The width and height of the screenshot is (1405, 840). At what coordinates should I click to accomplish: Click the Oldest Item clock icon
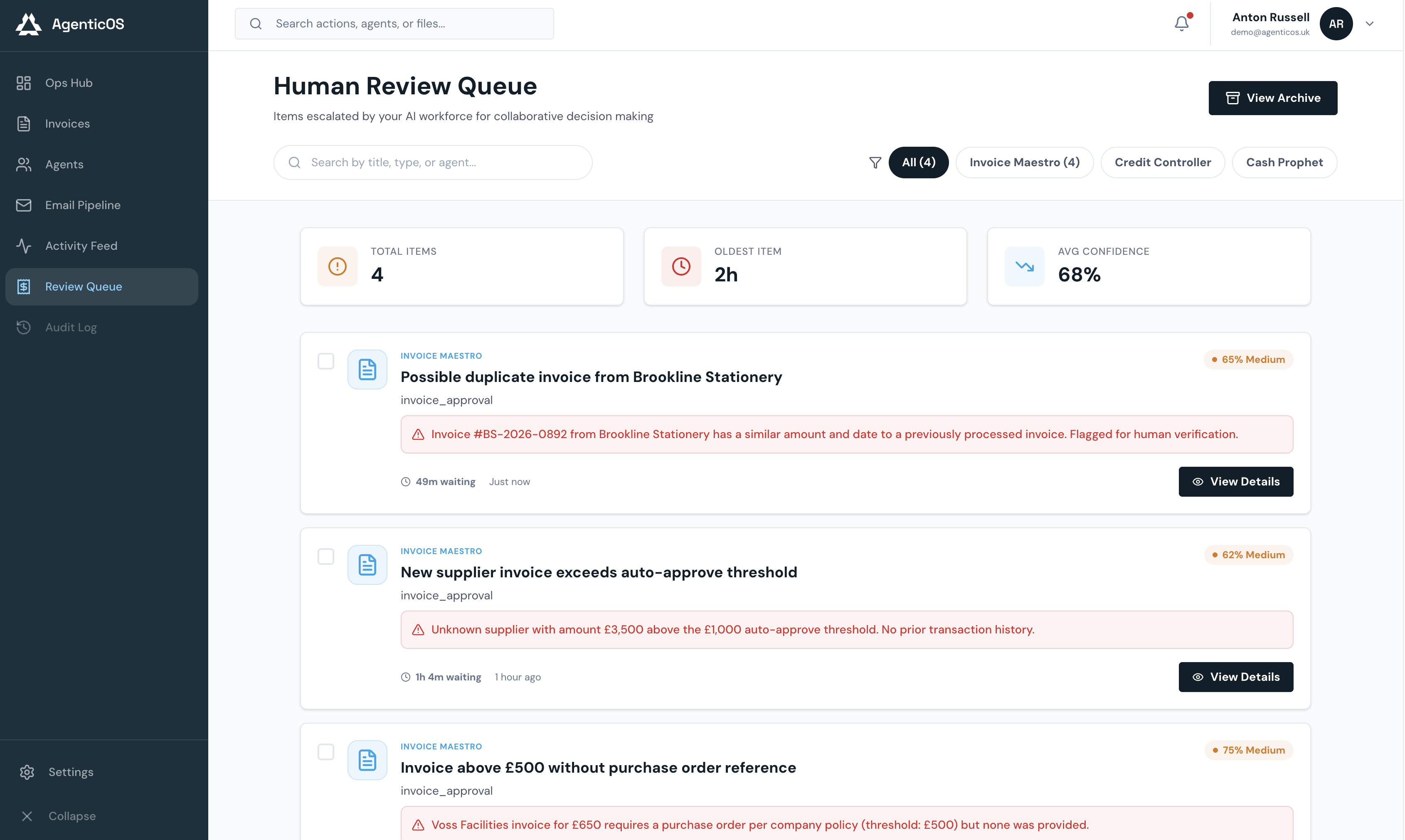(681, 266)
